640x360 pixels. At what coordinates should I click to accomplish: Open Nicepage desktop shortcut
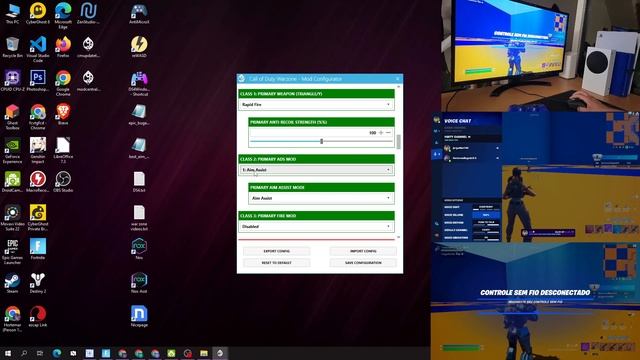139,317
